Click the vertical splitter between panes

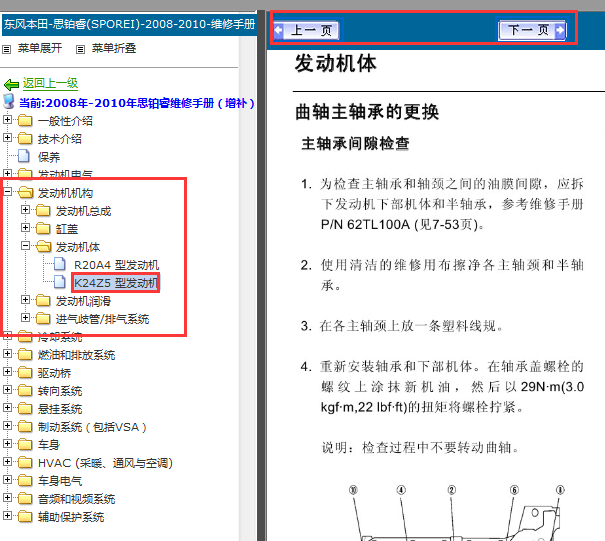click(x=261, y=276)
